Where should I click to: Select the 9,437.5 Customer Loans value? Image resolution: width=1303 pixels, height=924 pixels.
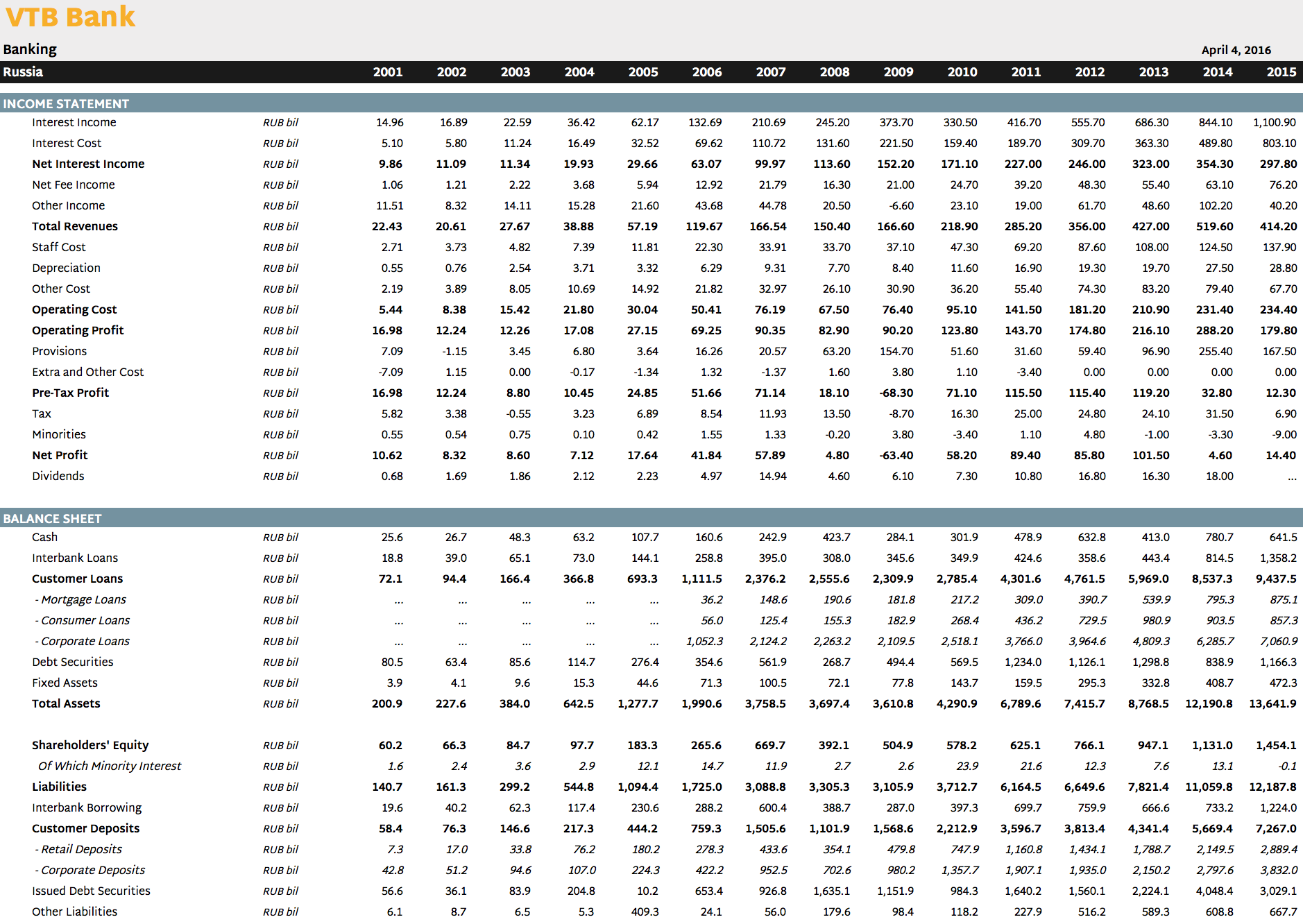(1276, 579)
